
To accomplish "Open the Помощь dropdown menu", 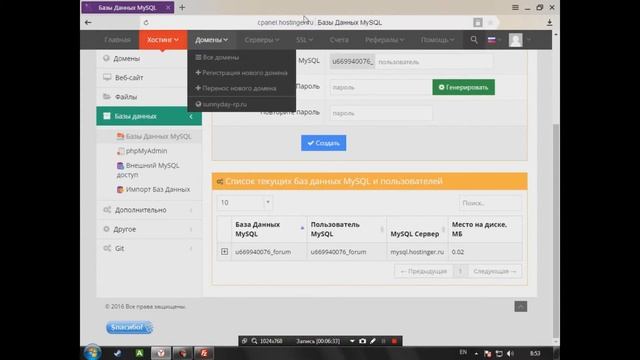I will click(x=437, y=40).
